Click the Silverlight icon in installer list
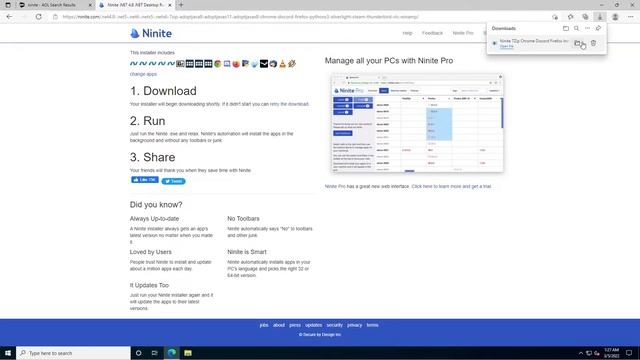Viewport: 640px width, 360px height. pyautogui.click(x=254, y=64)
